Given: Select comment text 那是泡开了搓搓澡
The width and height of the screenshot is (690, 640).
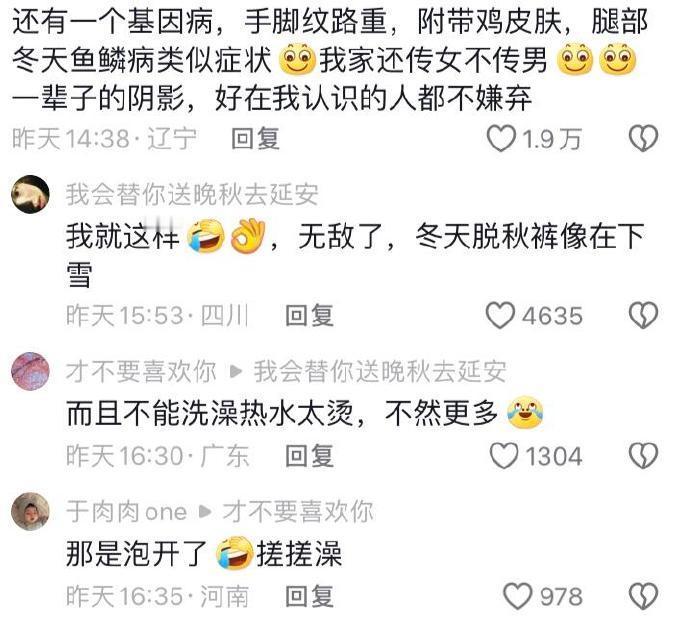Looking at the screenshot, I should 204,554.
